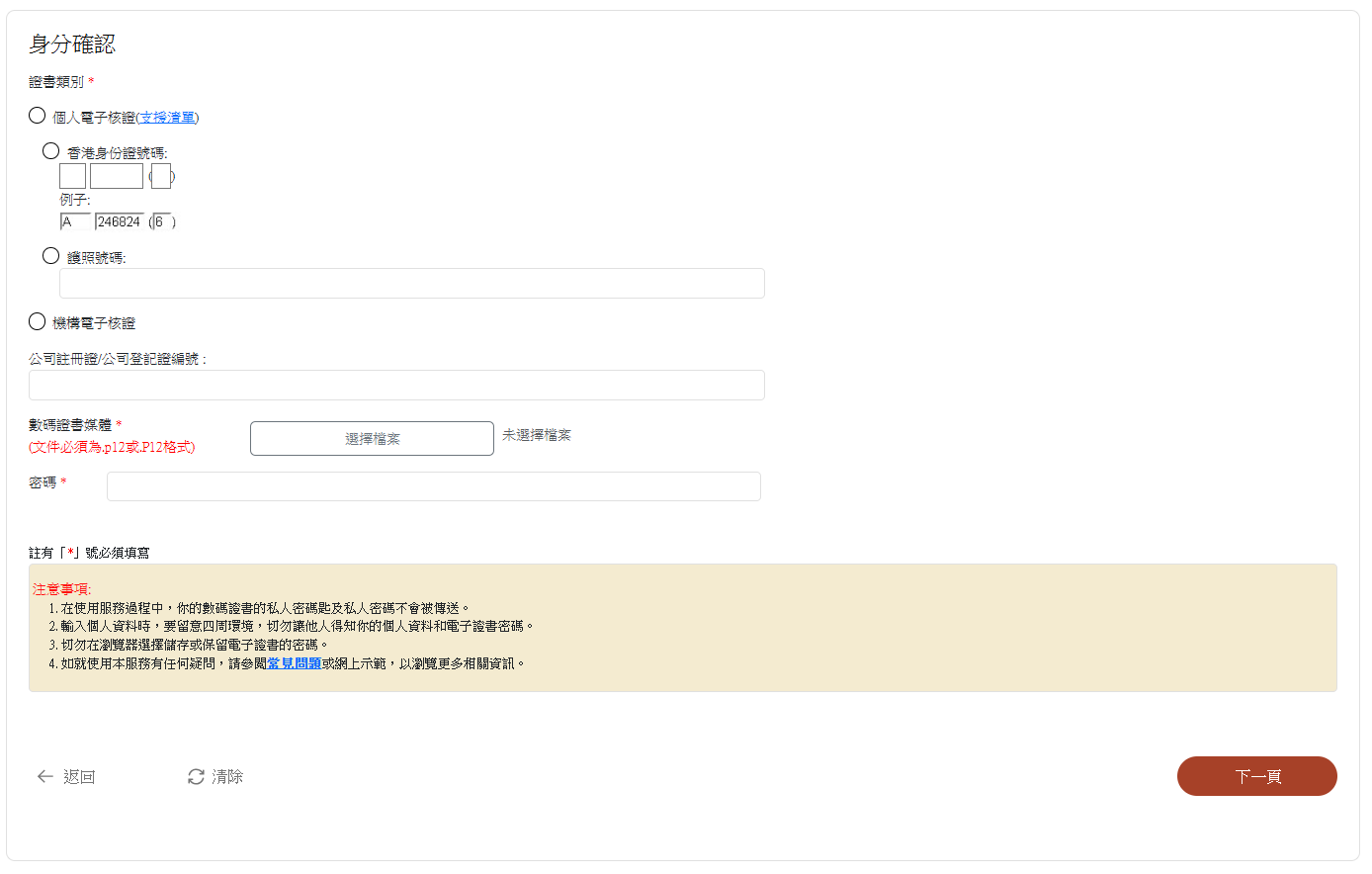Click the circular refresh icon beside 清除
Viewport: 1372px width, 874px height.
[x=196, y=777]
